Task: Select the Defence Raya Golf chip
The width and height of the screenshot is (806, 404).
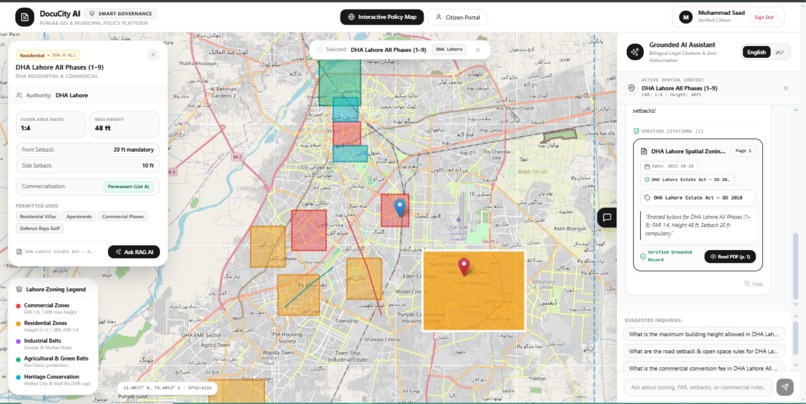Action: (x=40, y=228)
